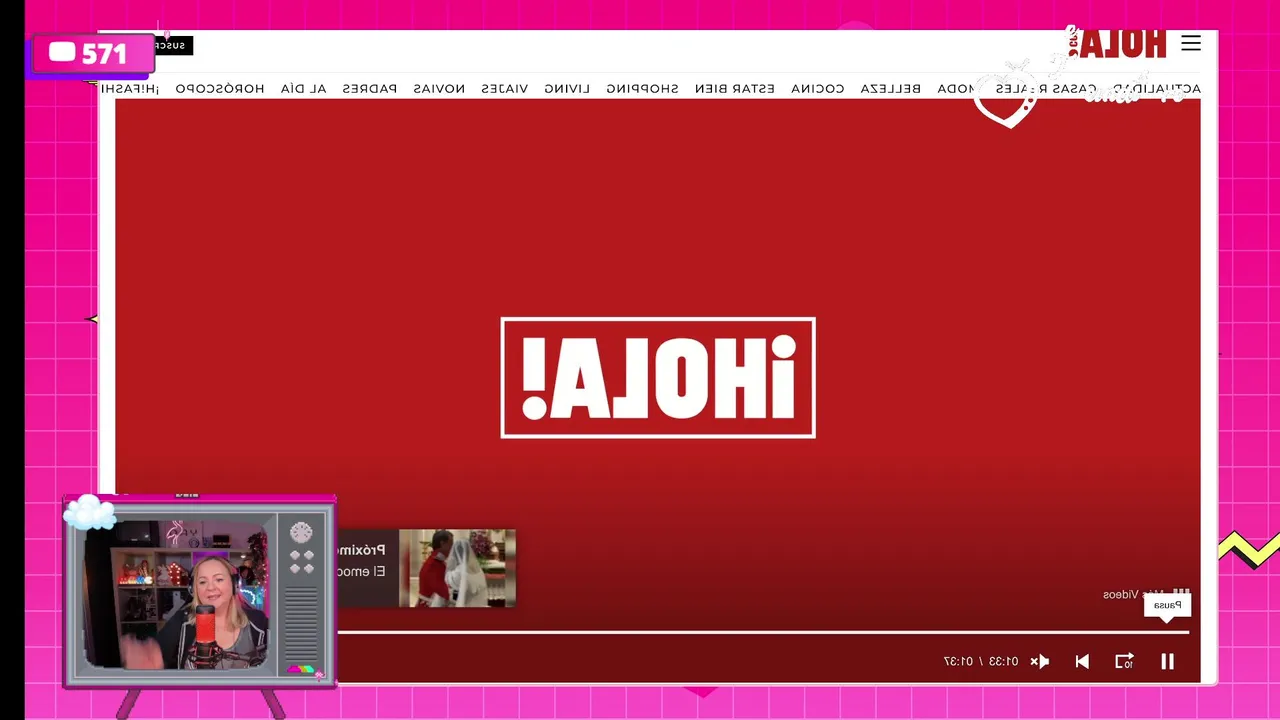This screenshot has width=1280, height=720.
Task: Click the replay 10 seconds icon
Action: tap(1124, 661)
